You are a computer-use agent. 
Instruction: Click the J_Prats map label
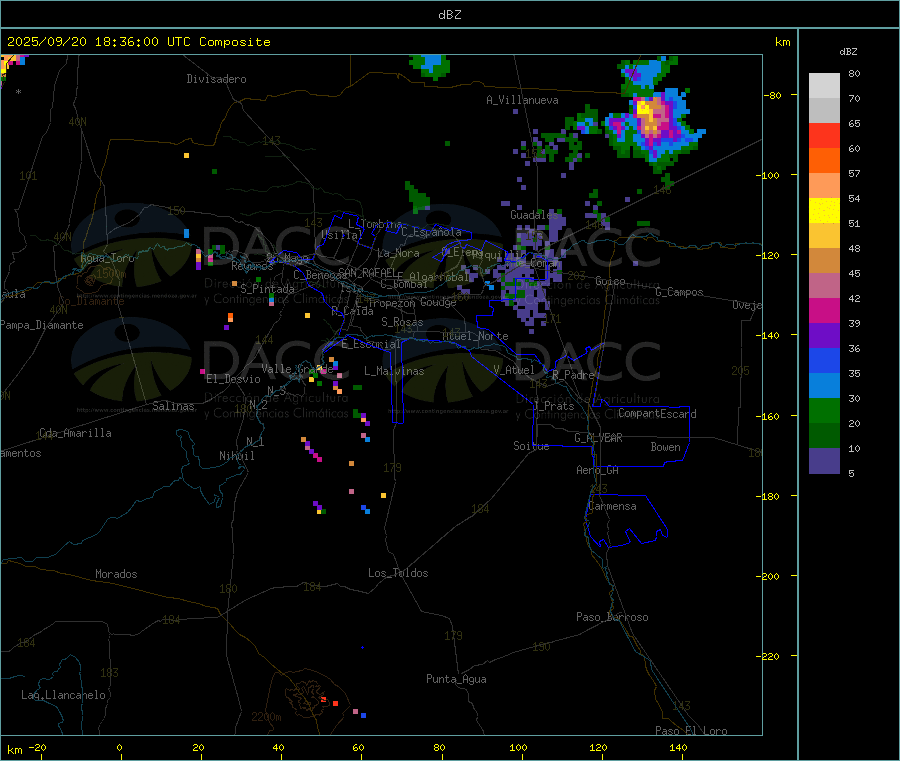click(x=554, y=406)
